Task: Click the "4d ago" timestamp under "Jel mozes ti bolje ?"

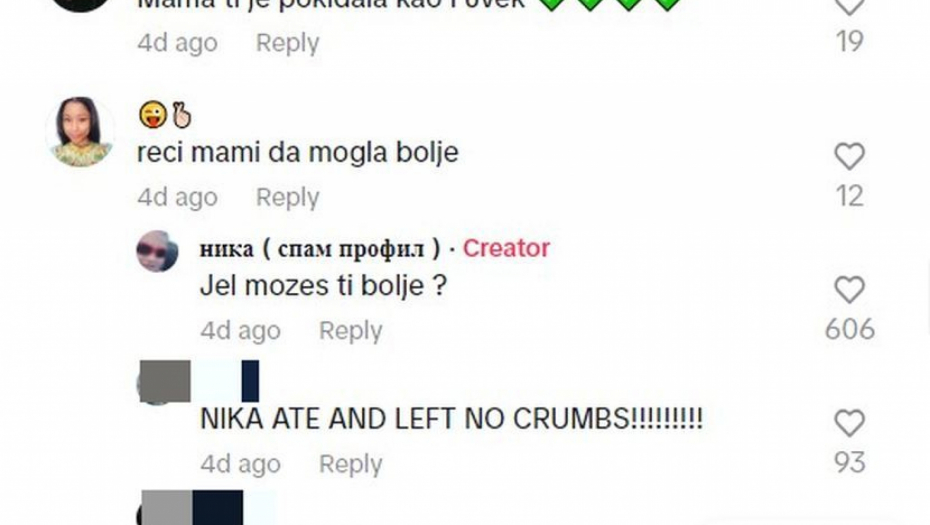Action: (x=240, y=330)
